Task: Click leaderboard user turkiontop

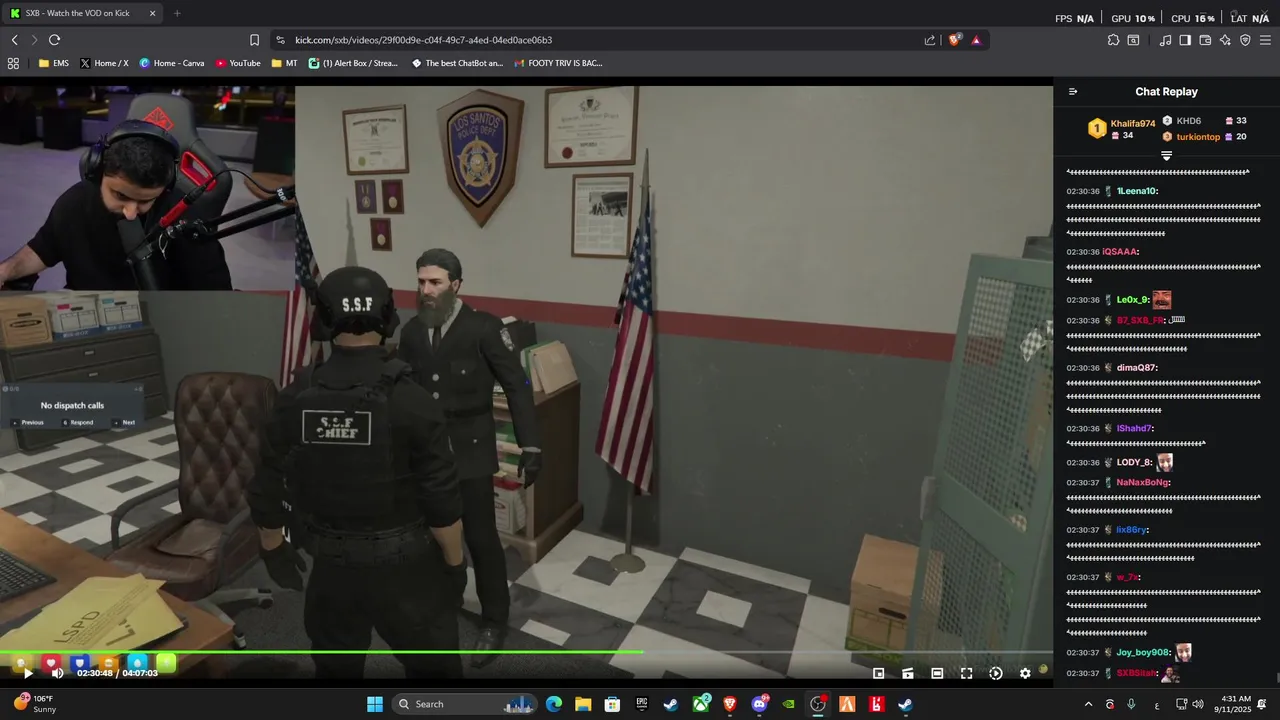Action: (1198, 137)
